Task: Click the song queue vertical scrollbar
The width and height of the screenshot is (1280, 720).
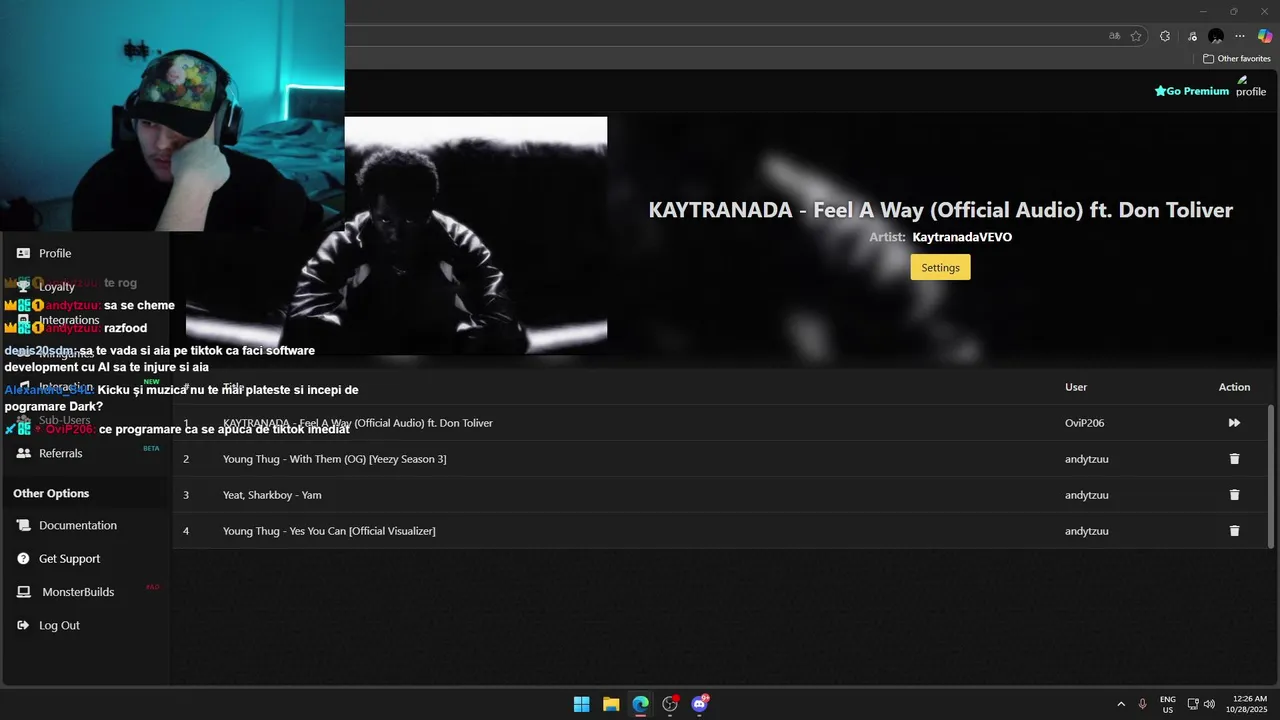Action: 1272,476
